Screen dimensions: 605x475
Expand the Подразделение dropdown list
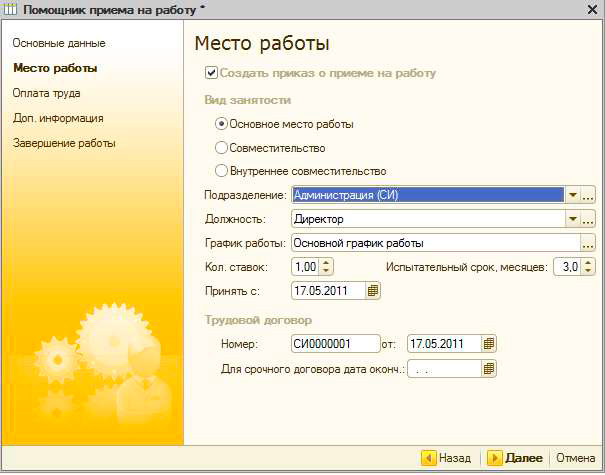click(x=572, y=195)
